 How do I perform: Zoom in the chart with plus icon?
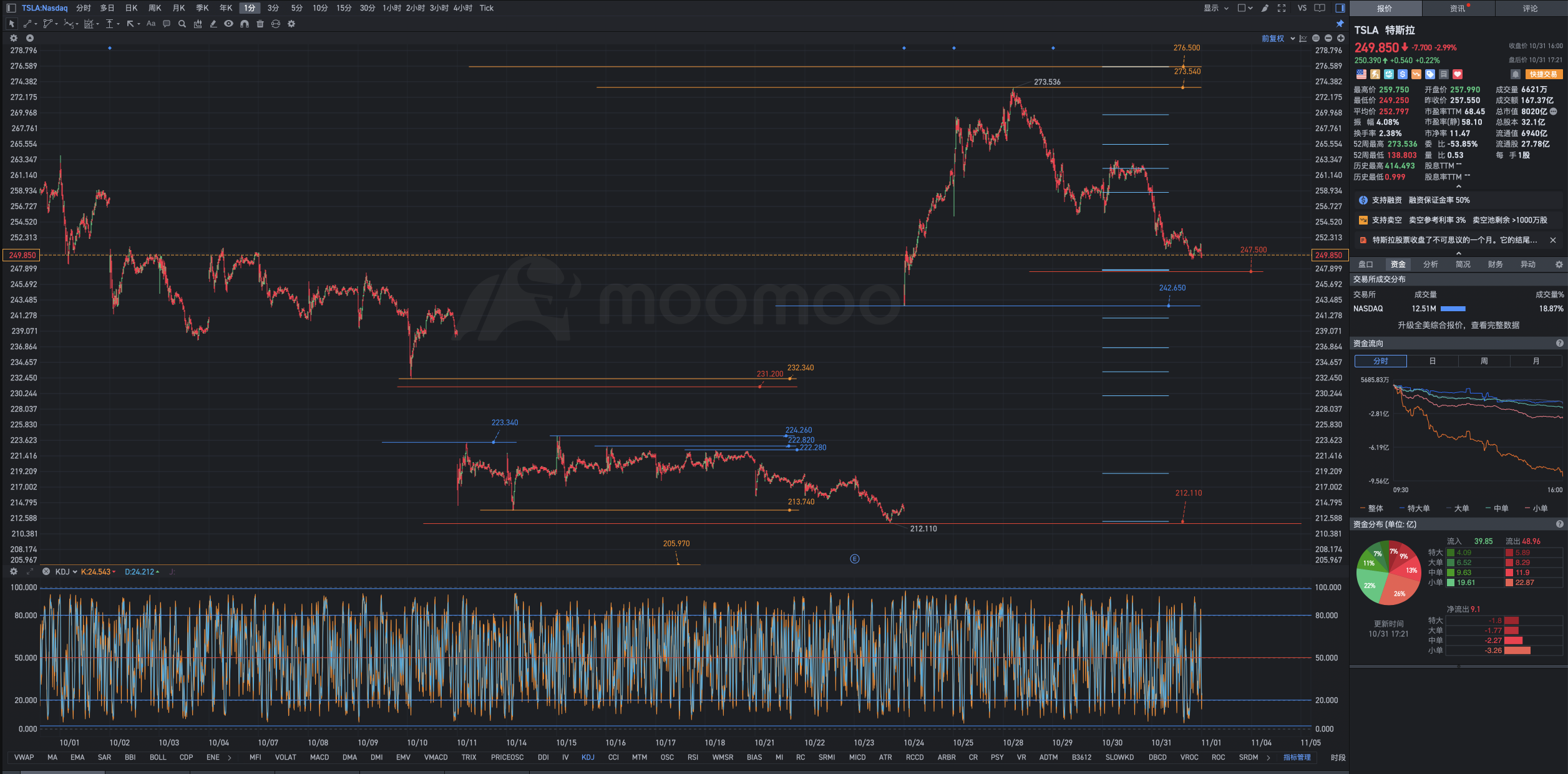[x=1341, y=39]
